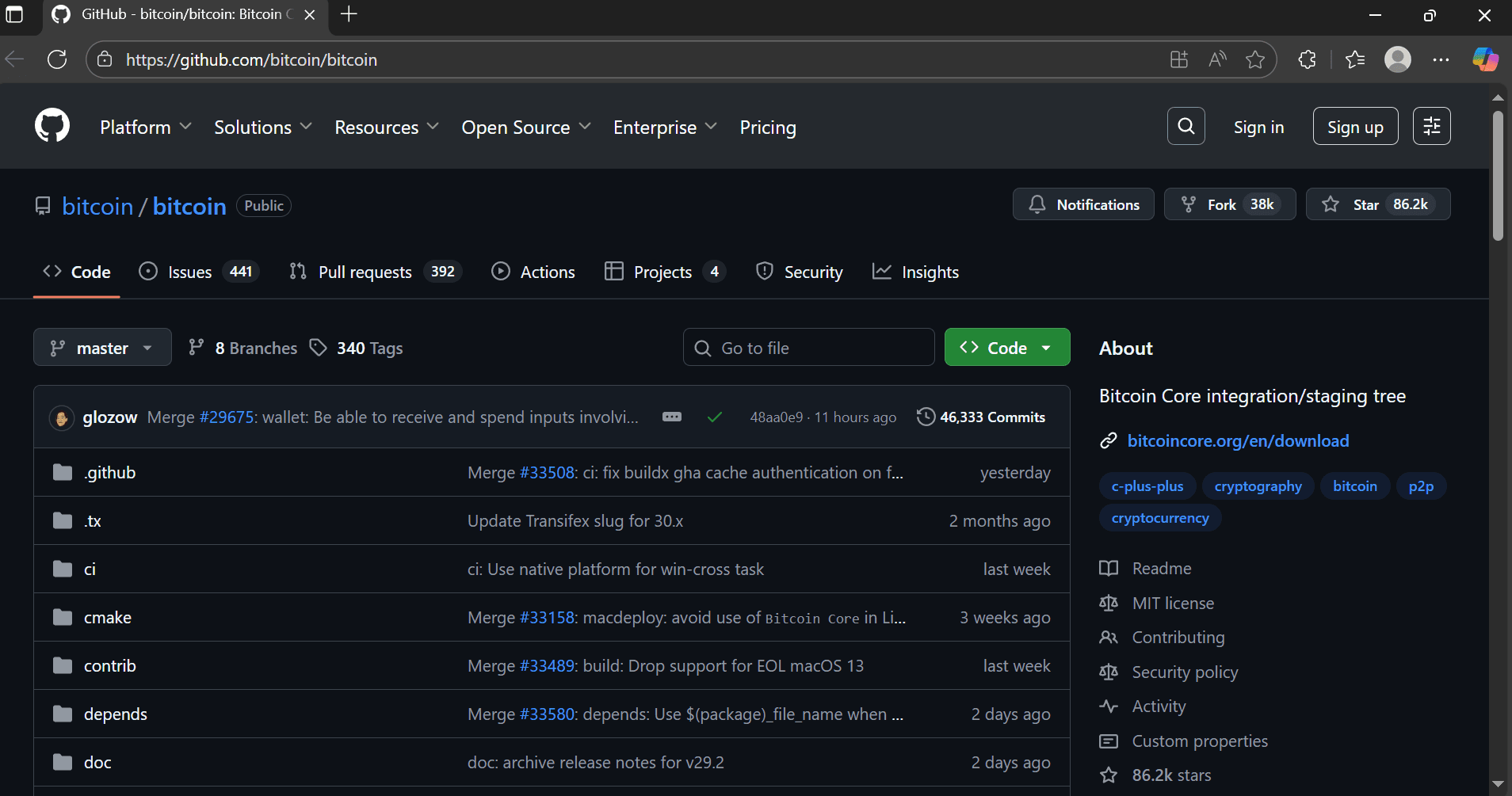Click the depends folder icon

pyautogui.click(x=63, y=714)
